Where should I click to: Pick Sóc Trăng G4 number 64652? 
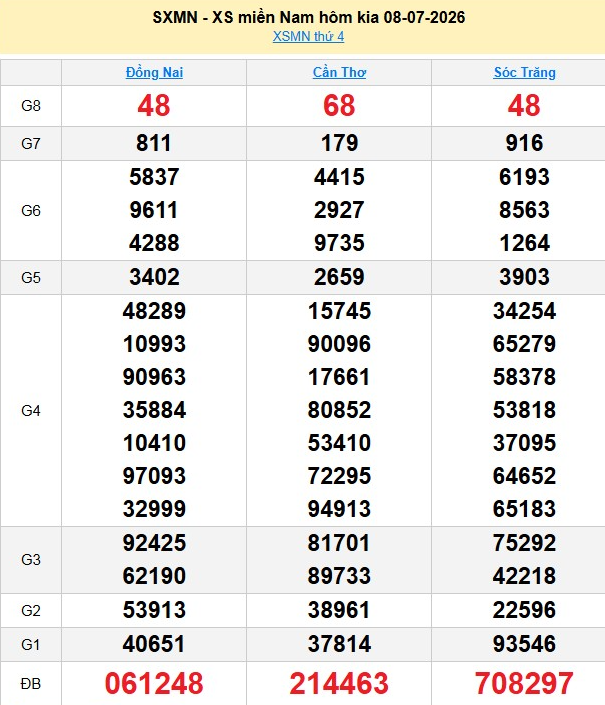coord(525,476)
